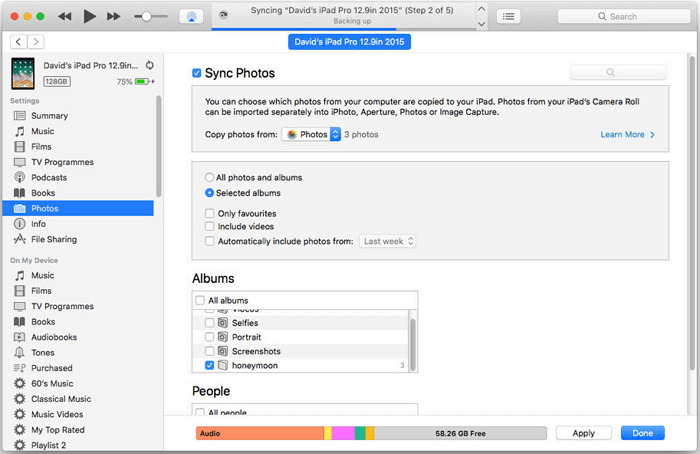Open the Copy photos from dropdown

click(311, 134)
